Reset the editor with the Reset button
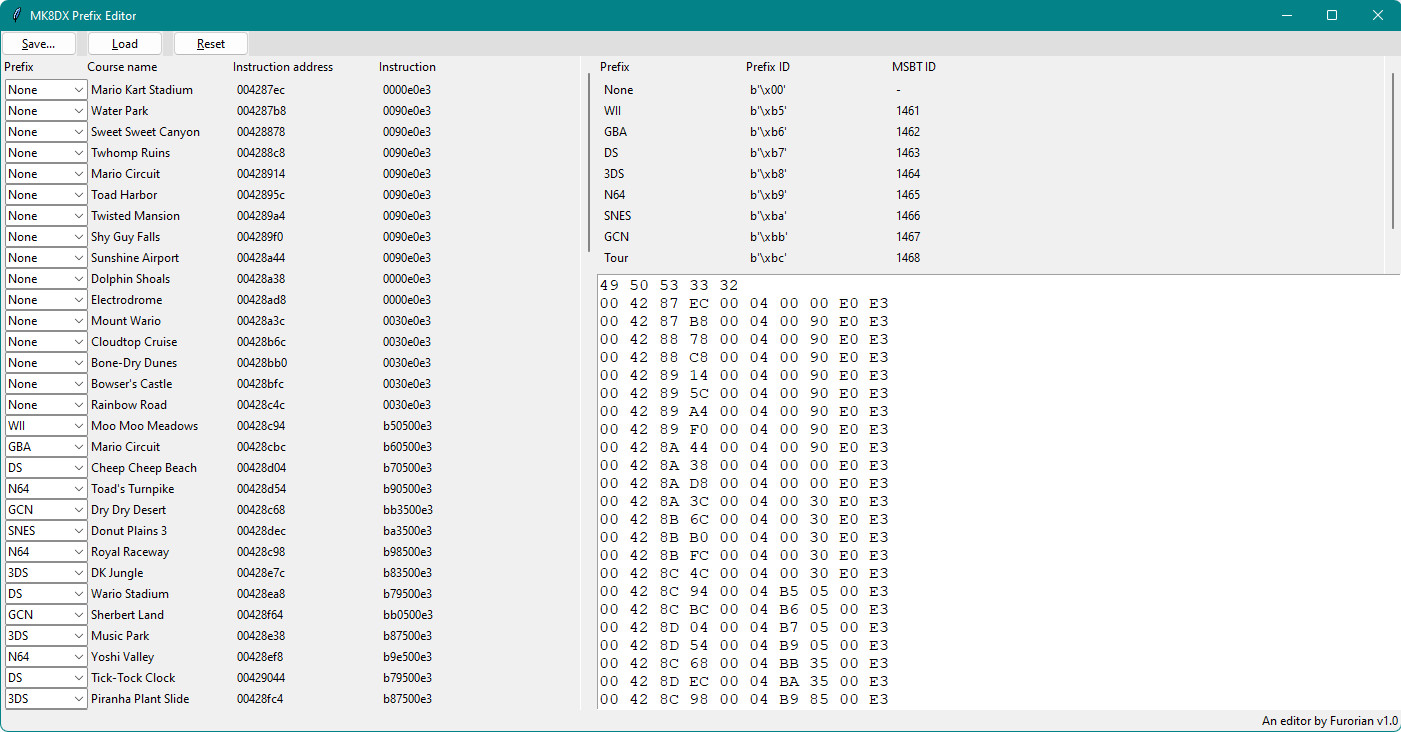The height and width of the screenshot is (732, 1401). point(211,44)
